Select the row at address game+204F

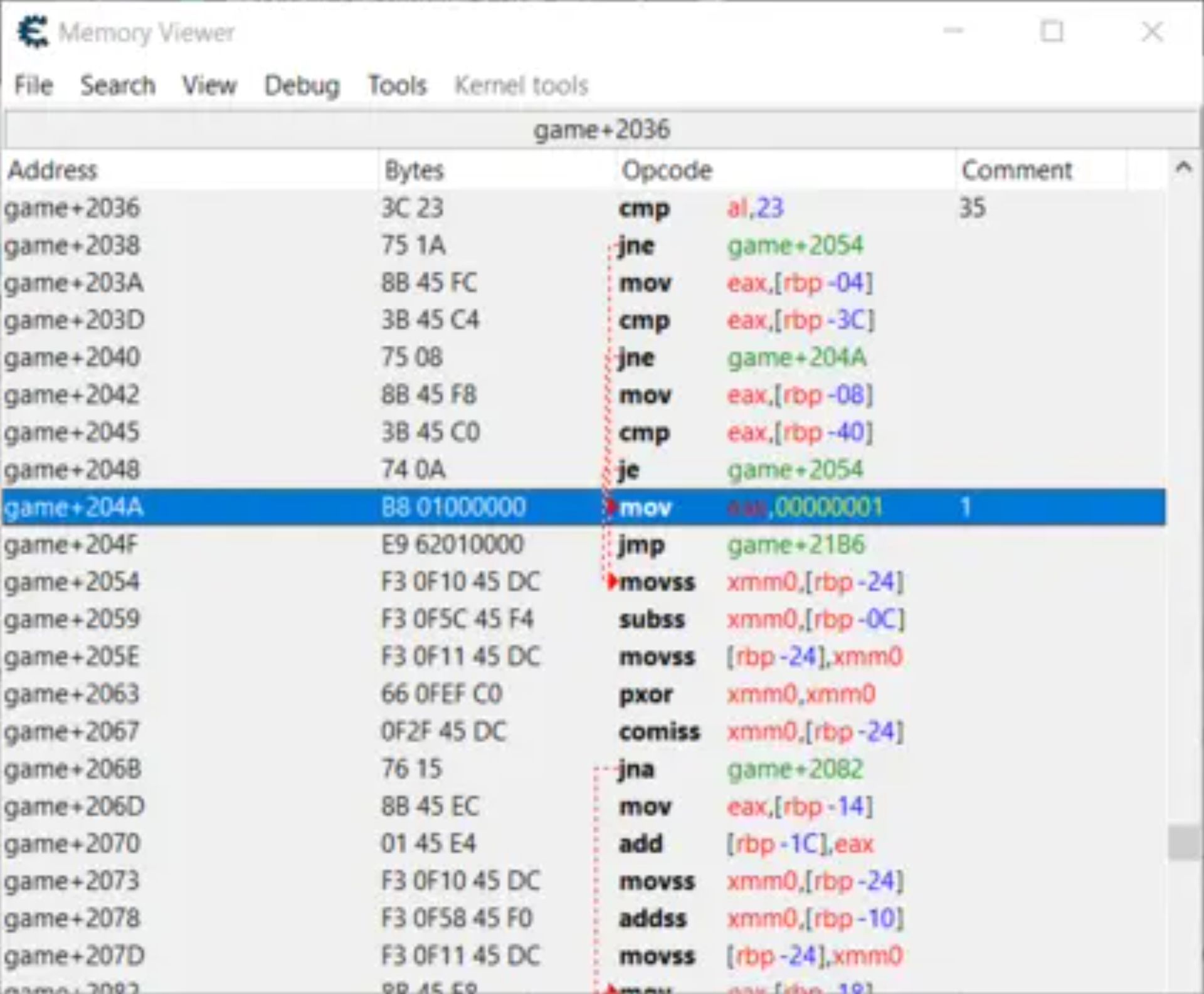pyautogui.click(x=583, y=544)
